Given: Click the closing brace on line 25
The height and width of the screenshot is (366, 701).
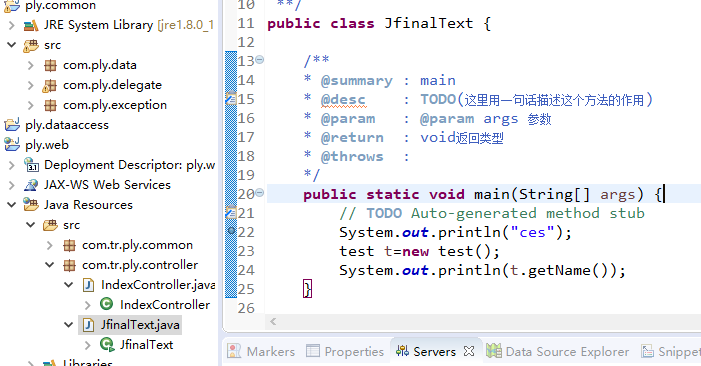Looking at the screenshot, I should (x=307, y=289).
